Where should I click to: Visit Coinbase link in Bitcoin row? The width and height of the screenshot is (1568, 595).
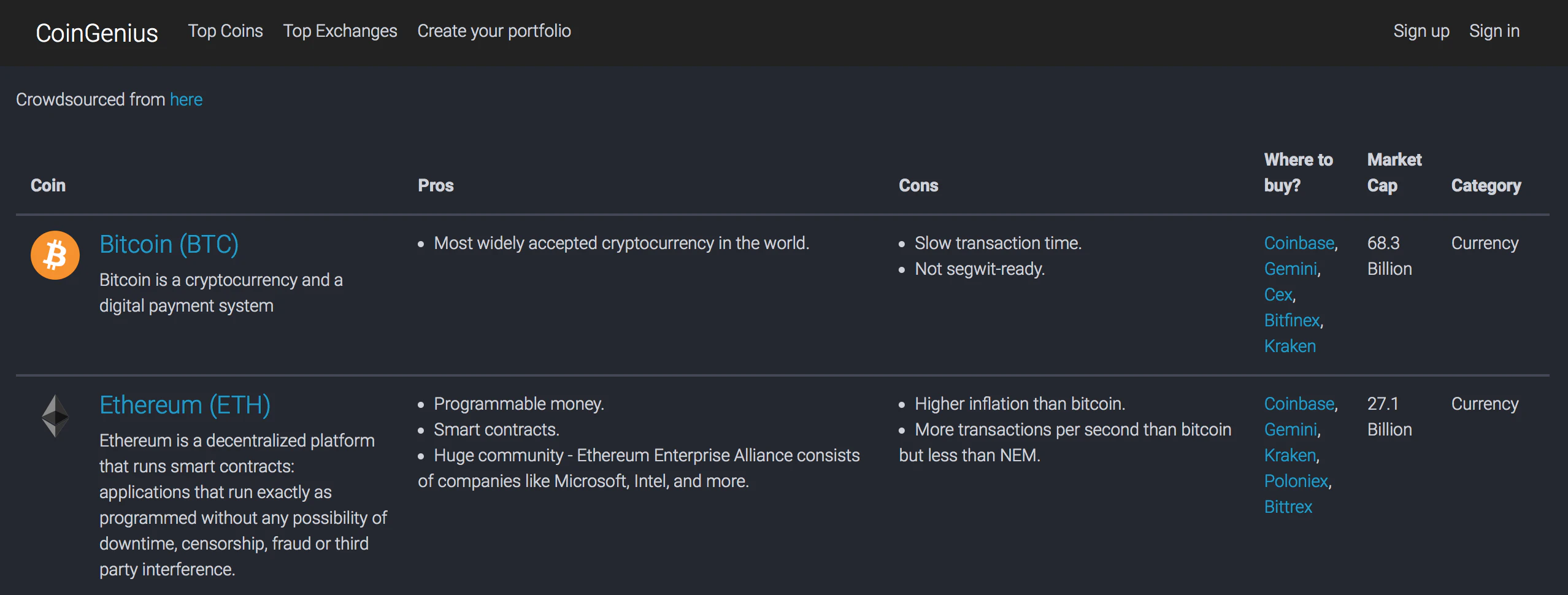1299,243
